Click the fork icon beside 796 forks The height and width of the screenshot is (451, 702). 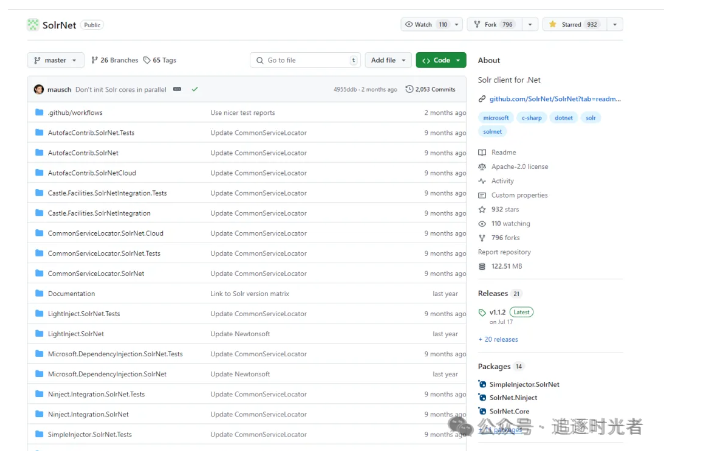(482, 238)
